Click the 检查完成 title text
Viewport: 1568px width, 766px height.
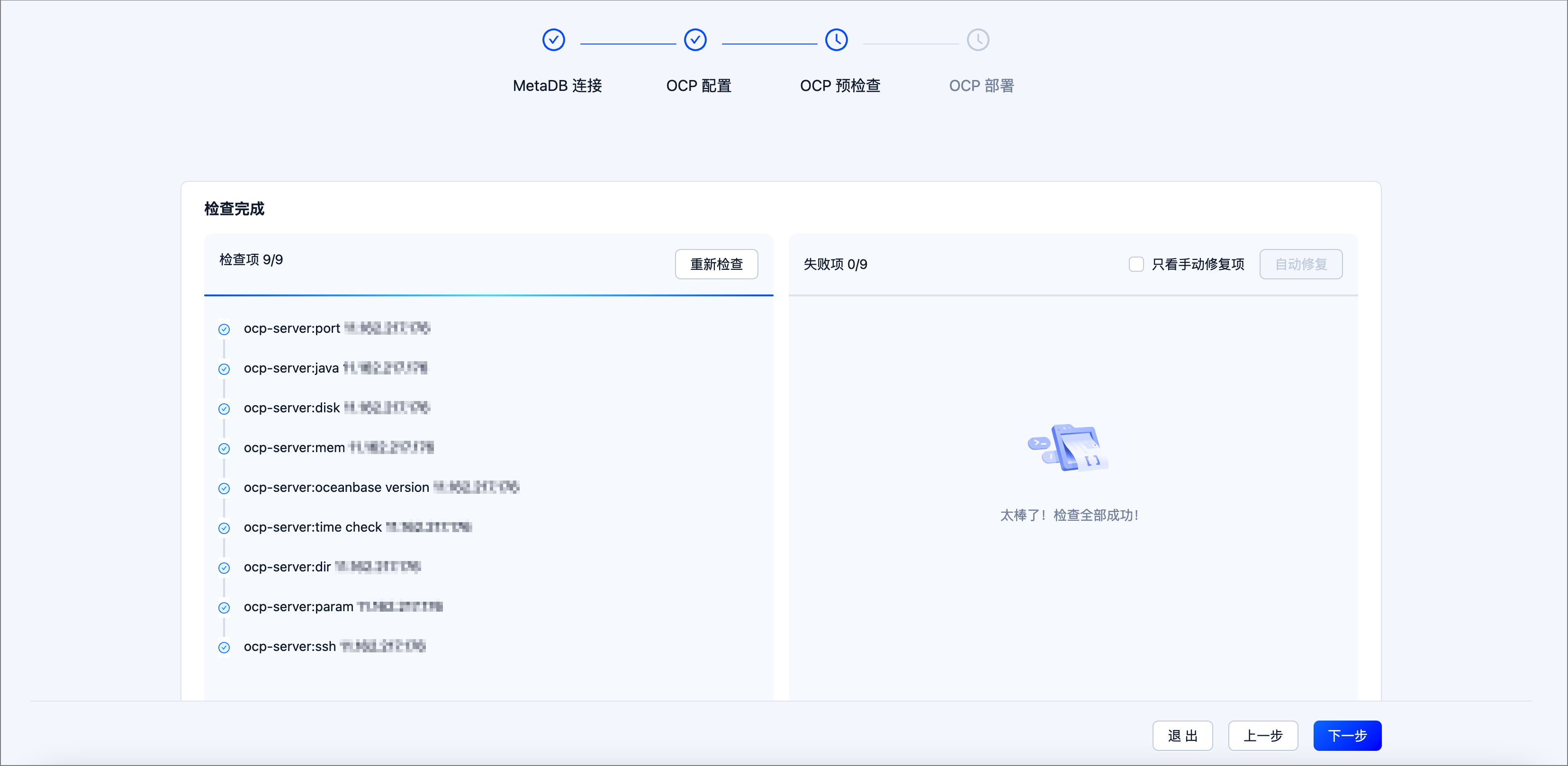[234, 209]
